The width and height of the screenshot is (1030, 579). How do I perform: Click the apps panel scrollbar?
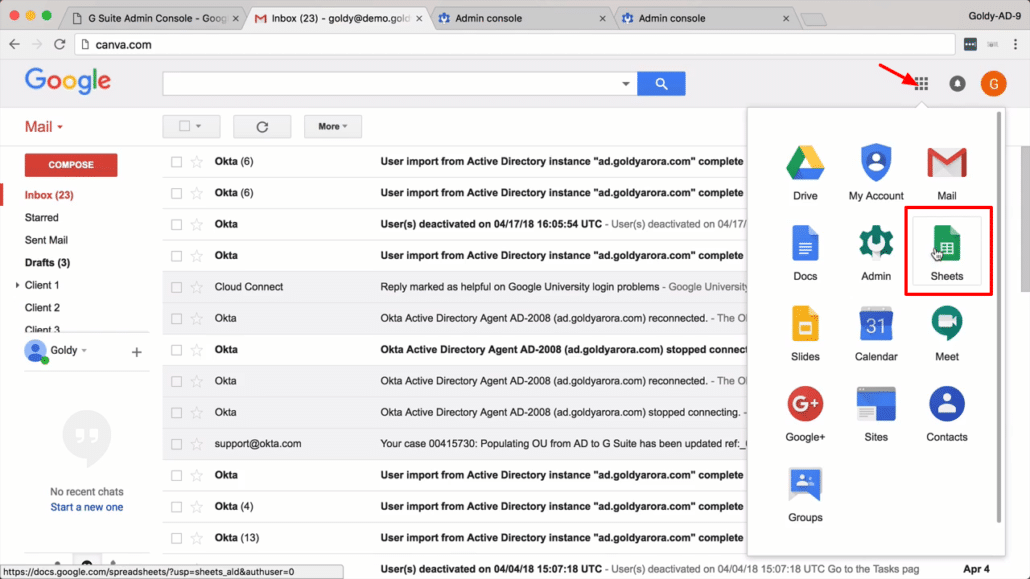pyautogui.click(x=998, y=317)
